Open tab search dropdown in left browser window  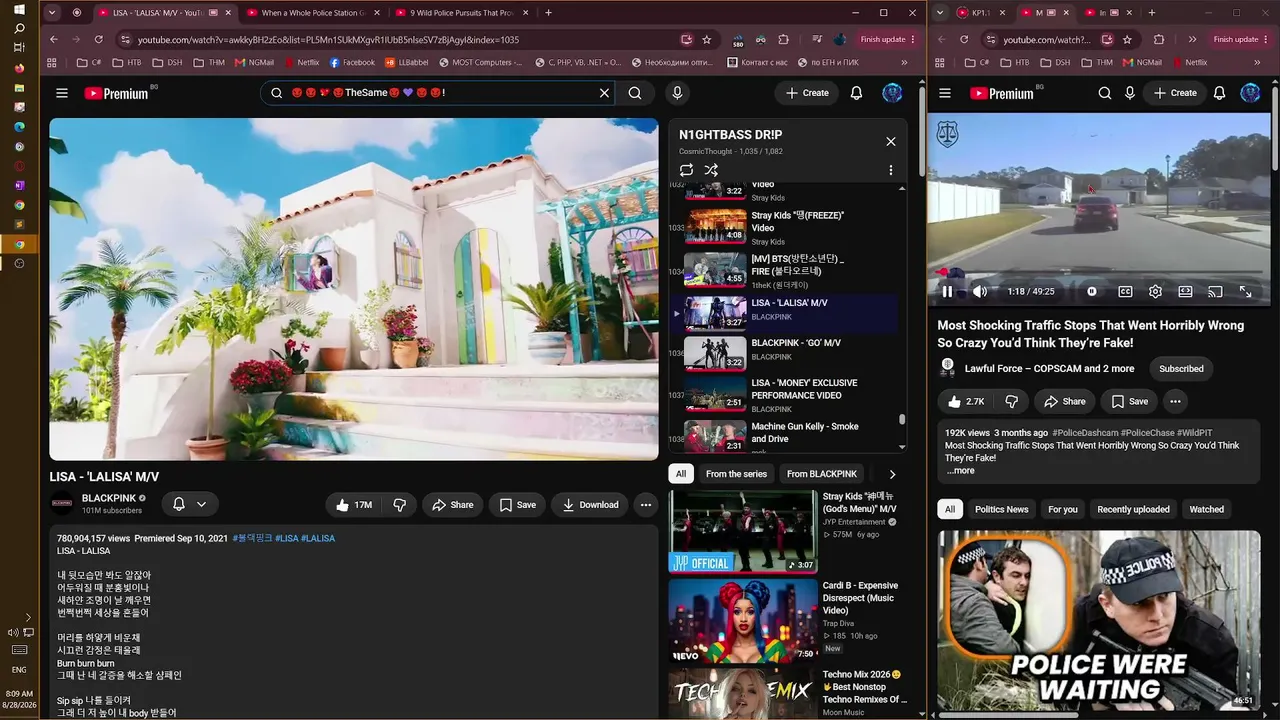[52, 13]
